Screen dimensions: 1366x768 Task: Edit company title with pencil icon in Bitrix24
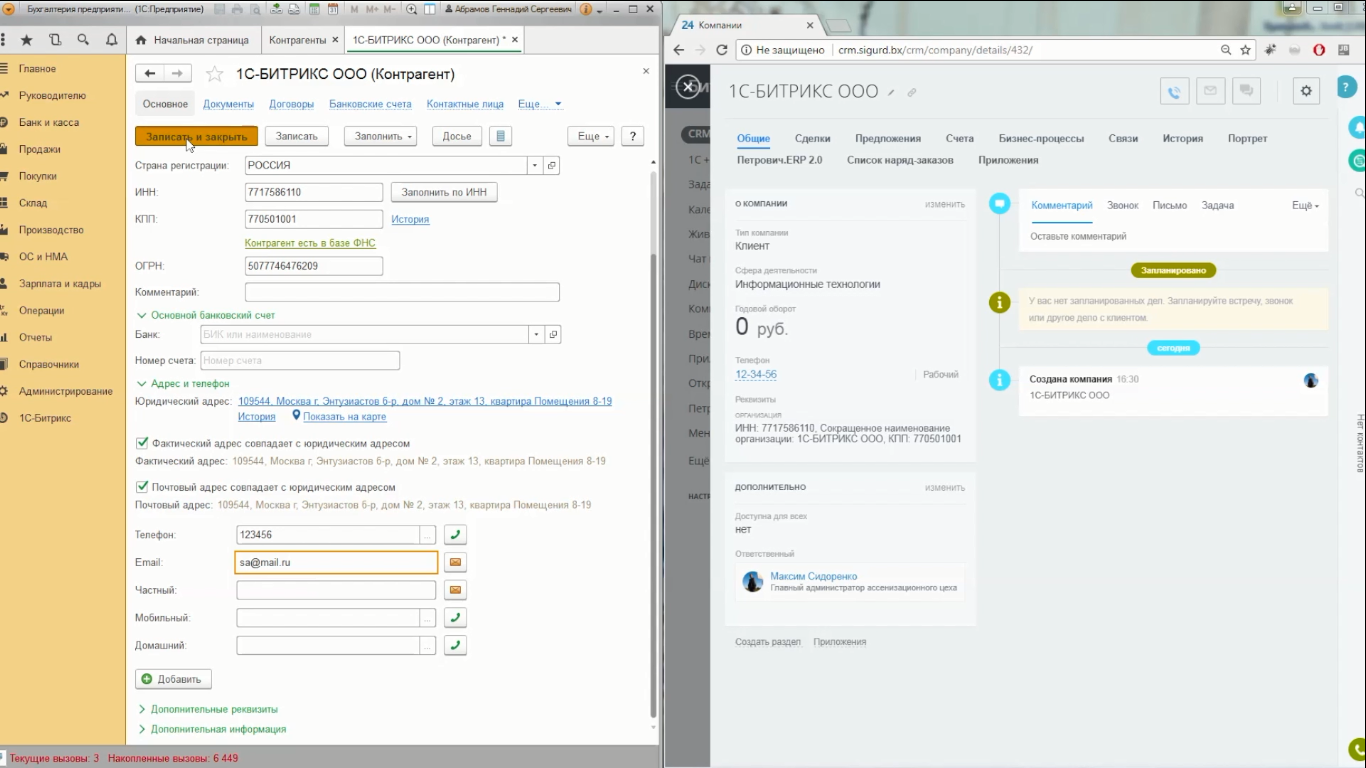point(892,93)
